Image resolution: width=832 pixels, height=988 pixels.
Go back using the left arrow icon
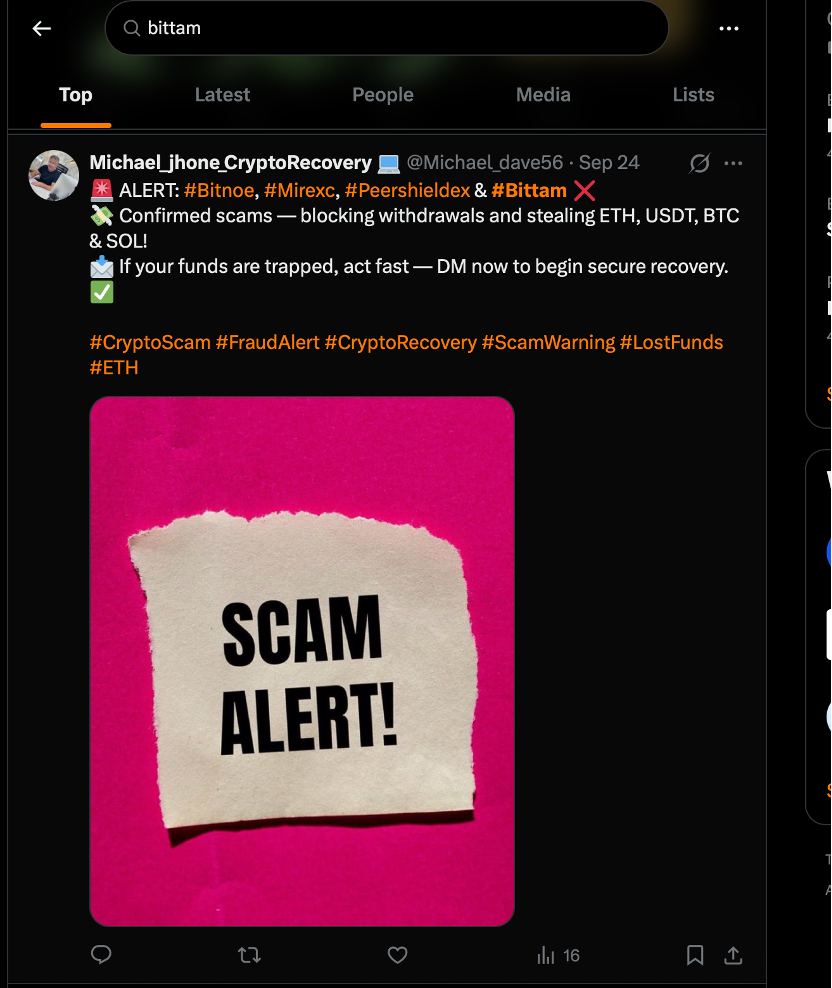click(42, 28)
